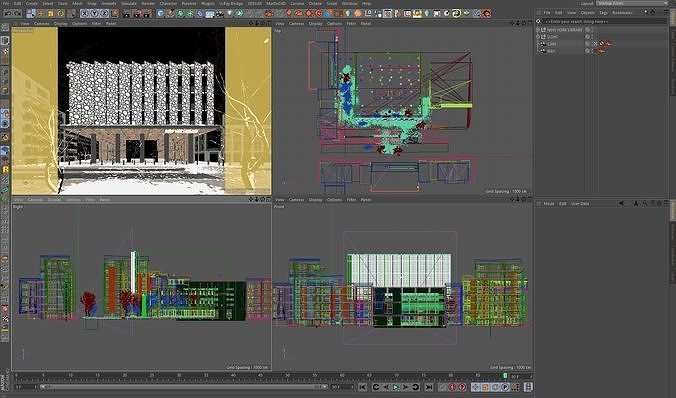This screenshot has width=676, height=398.
Task: Expand NEW YORK LIBRARY object in tree
Action: click(538, 30)
